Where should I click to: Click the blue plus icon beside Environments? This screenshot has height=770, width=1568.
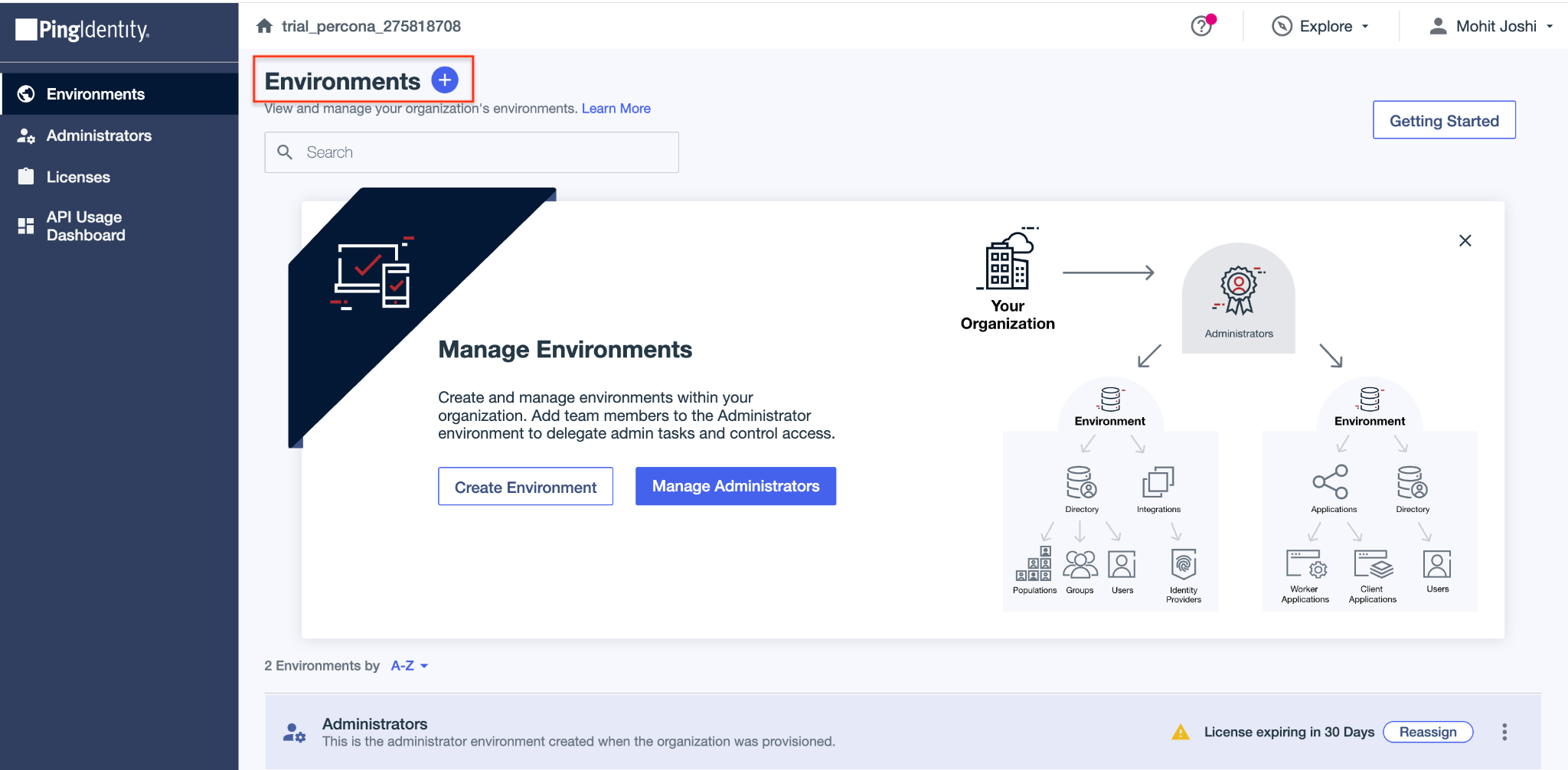(x=444, y=80)
